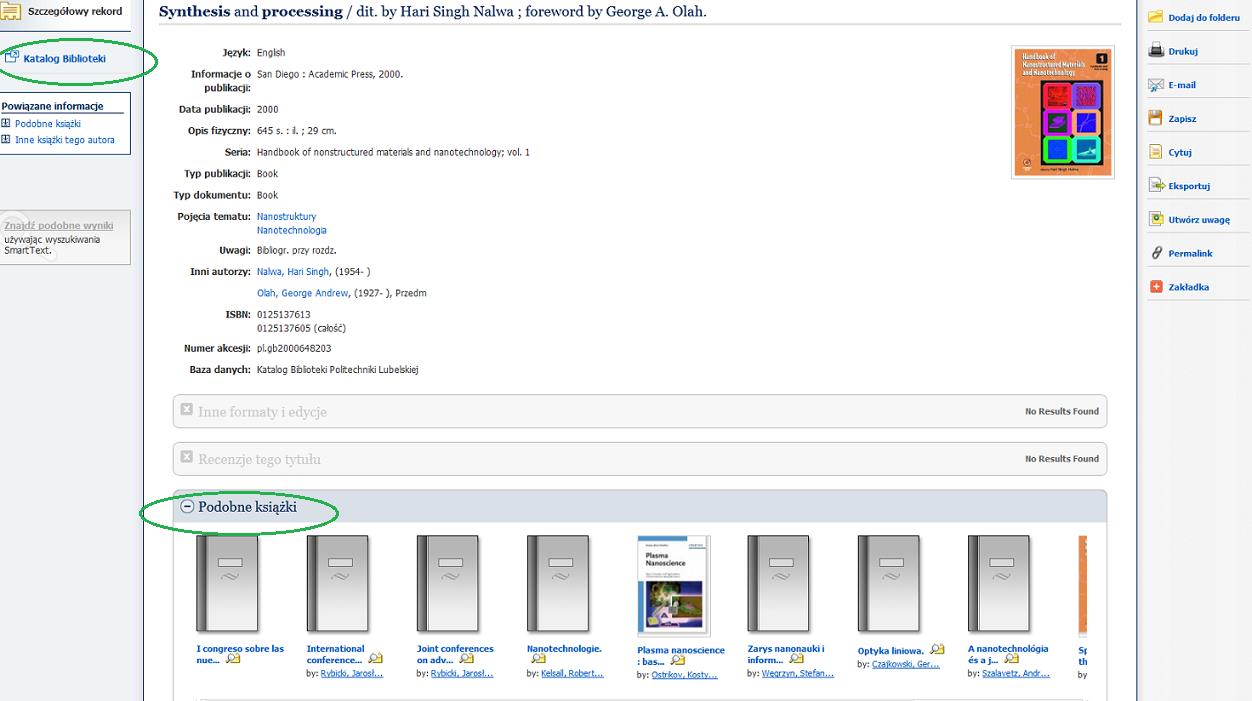The image size is (1252, 701).
Task: Click Znajdź podobne wyniki link
Action: tap(58, 226)
